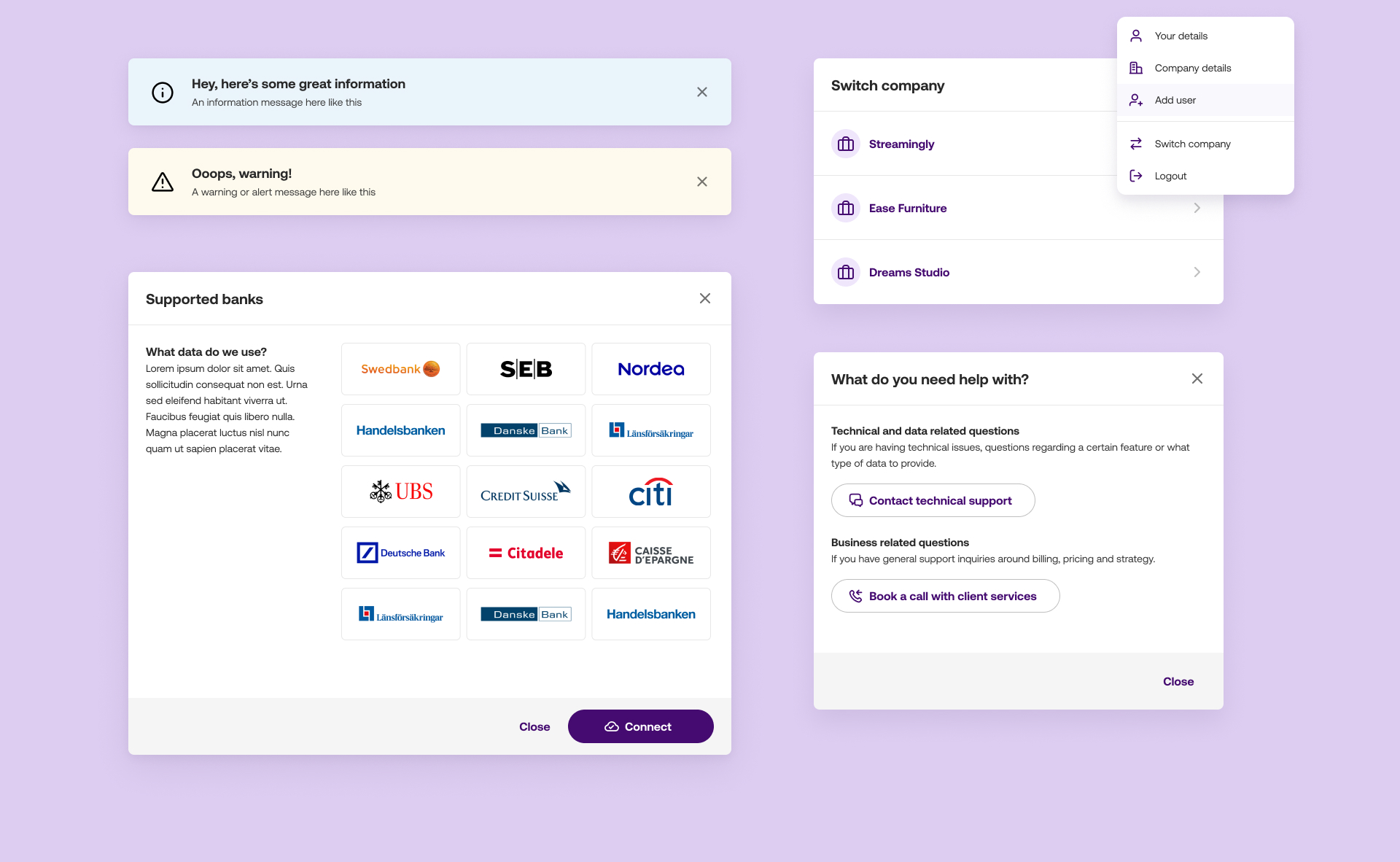This screenshot has width=1400, height=862.
Task: Open Company details from the user menu
Action: (x=1205, y=68)
